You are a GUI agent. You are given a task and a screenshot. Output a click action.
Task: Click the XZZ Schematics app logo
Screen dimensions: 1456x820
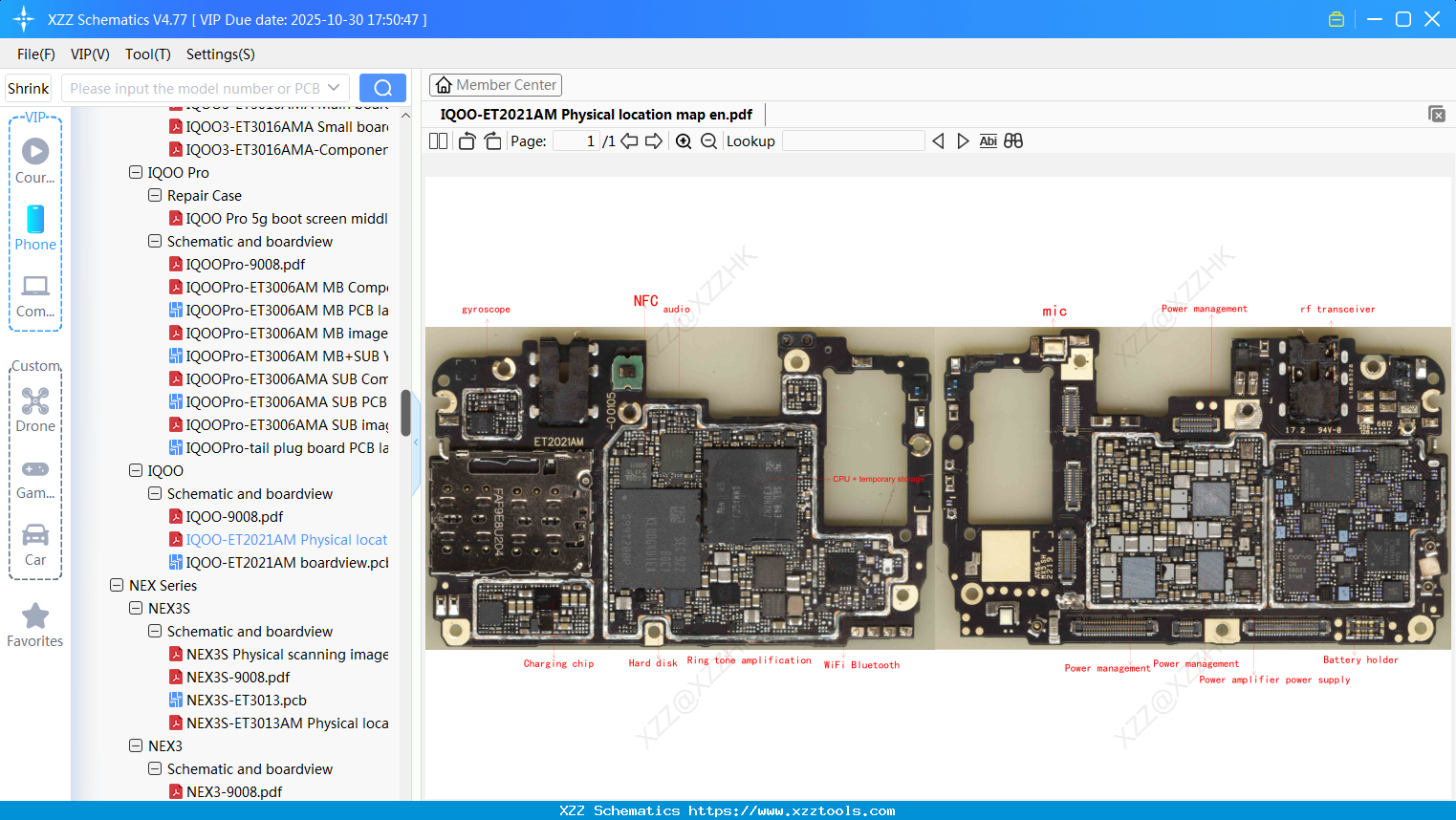pyautogui.click(x=24, y=19)
